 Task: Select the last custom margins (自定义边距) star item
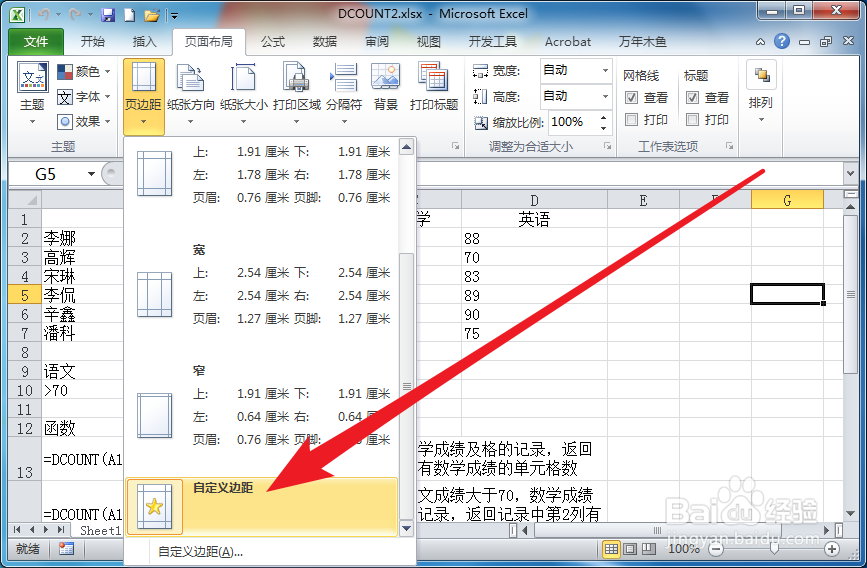(x=262, y=507)
